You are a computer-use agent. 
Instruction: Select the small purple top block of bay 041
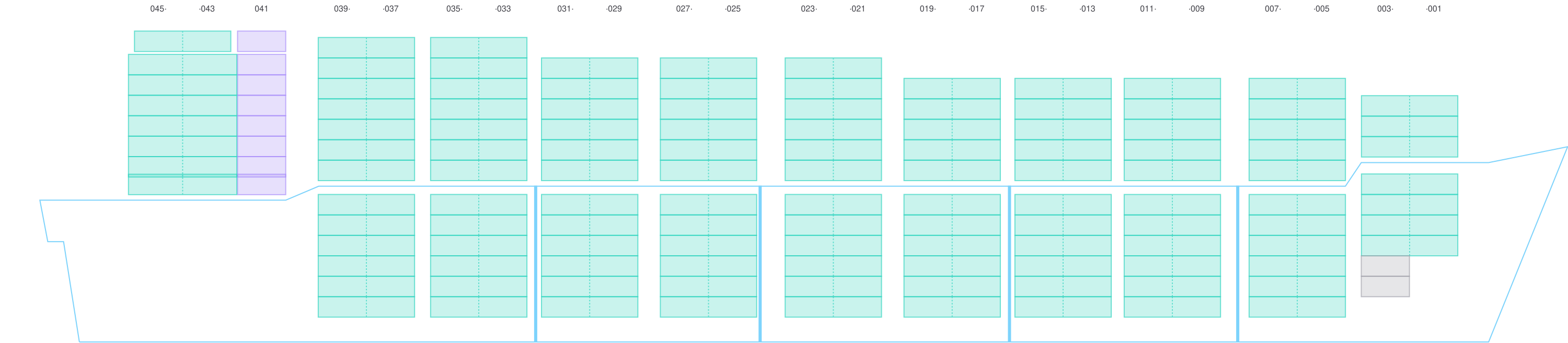pos(261,41)
